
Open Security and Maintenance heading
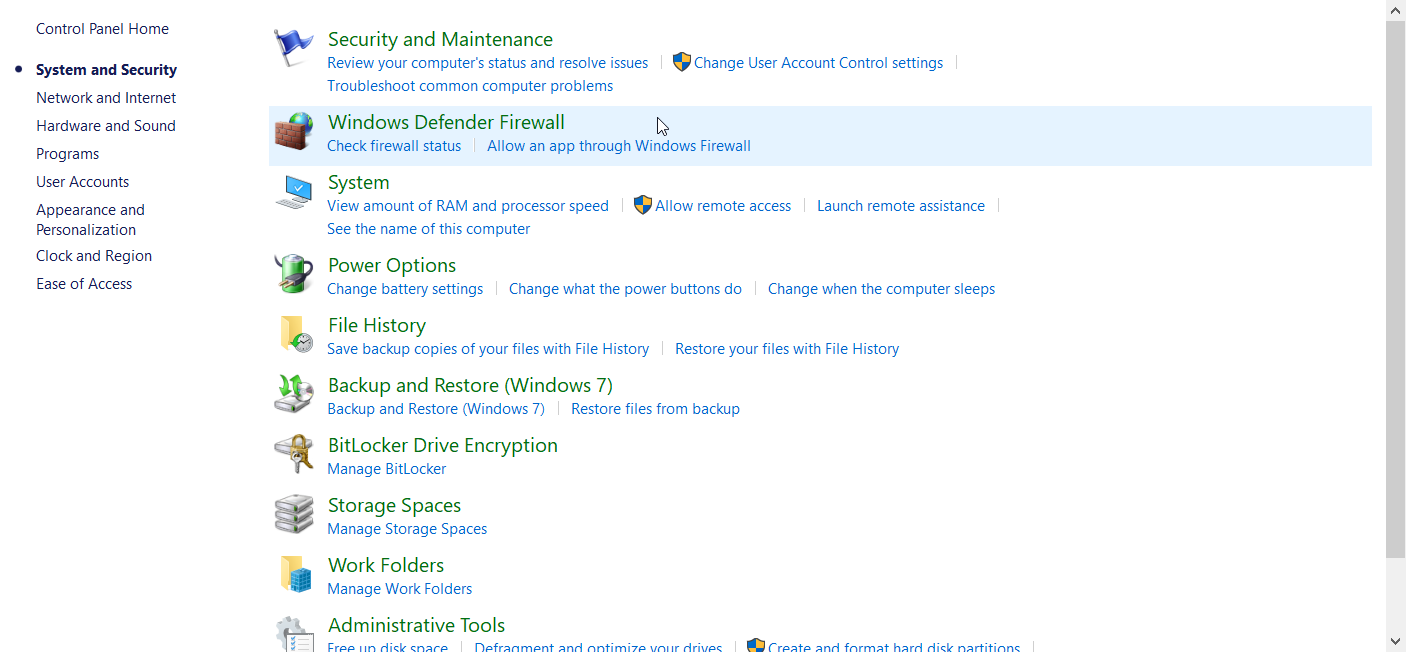point(440,39)
